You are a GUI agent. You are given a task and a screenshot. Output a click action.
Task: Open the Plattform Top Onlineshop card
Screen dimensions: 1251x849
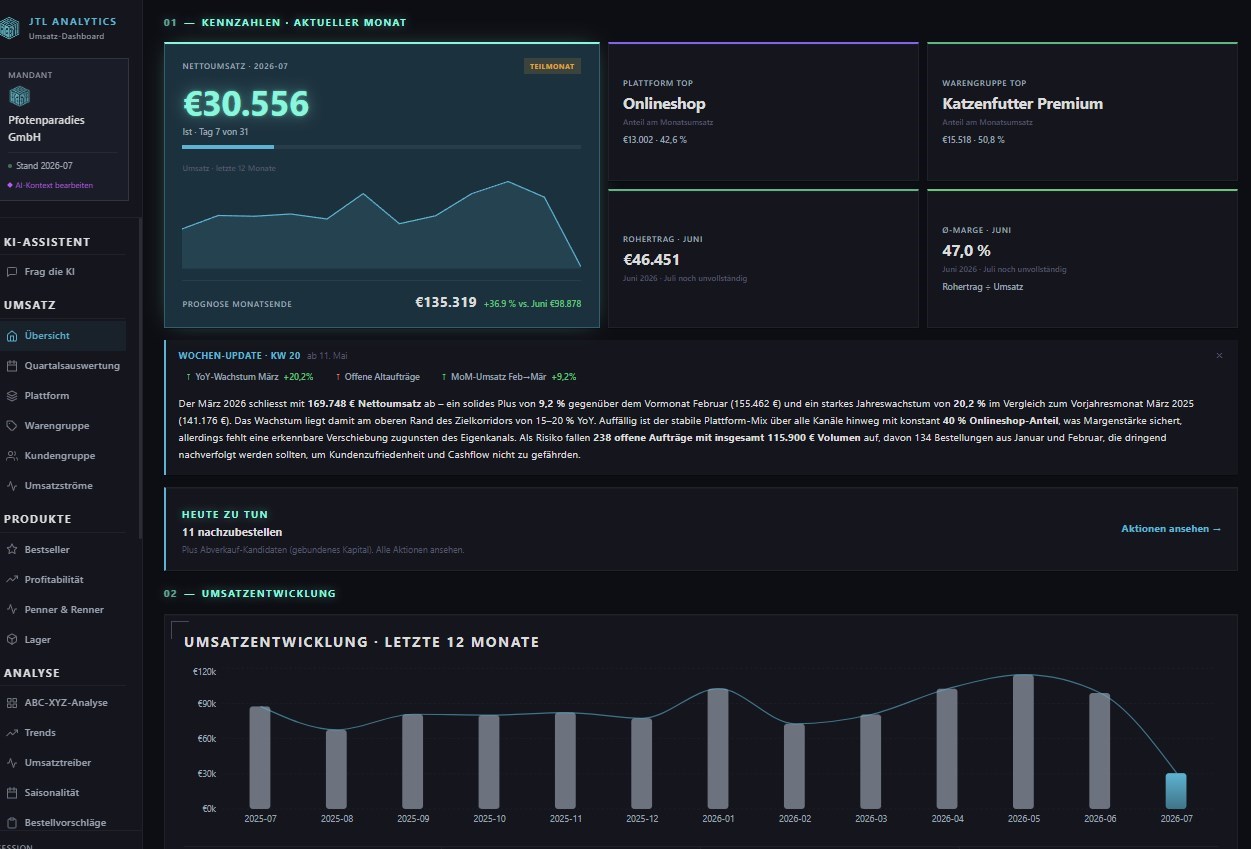pyautogui.click(x=763, y=111)
